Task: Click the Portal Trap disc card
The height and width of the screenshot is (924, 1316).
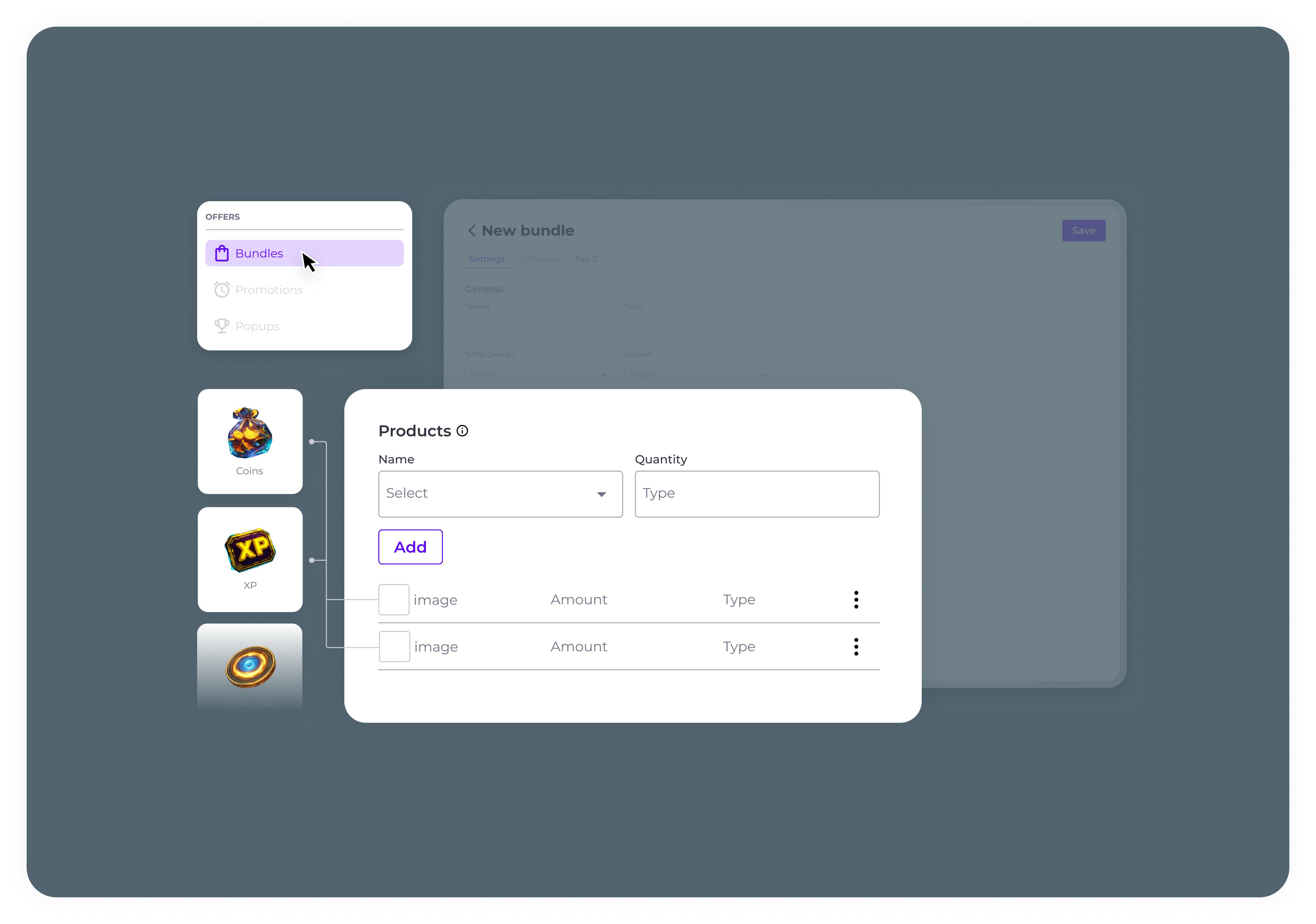Action: [x=250, y=667]
